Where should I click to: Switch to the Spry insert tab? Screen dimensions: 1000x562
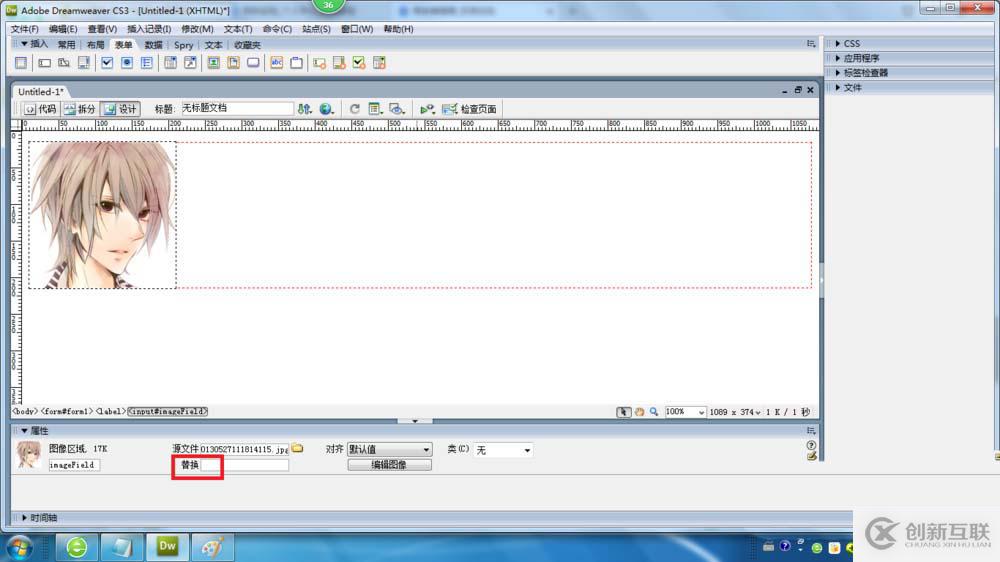pos(183,45)
